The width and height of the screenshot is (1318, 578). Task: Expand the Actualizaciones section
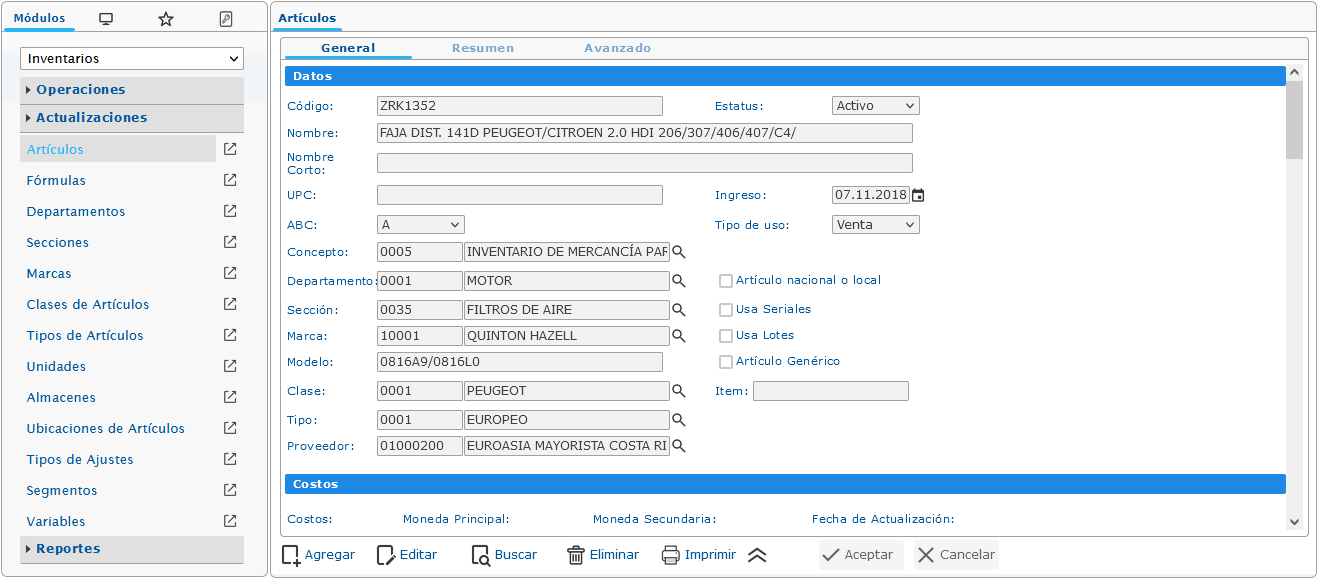(x=132, y=118)
